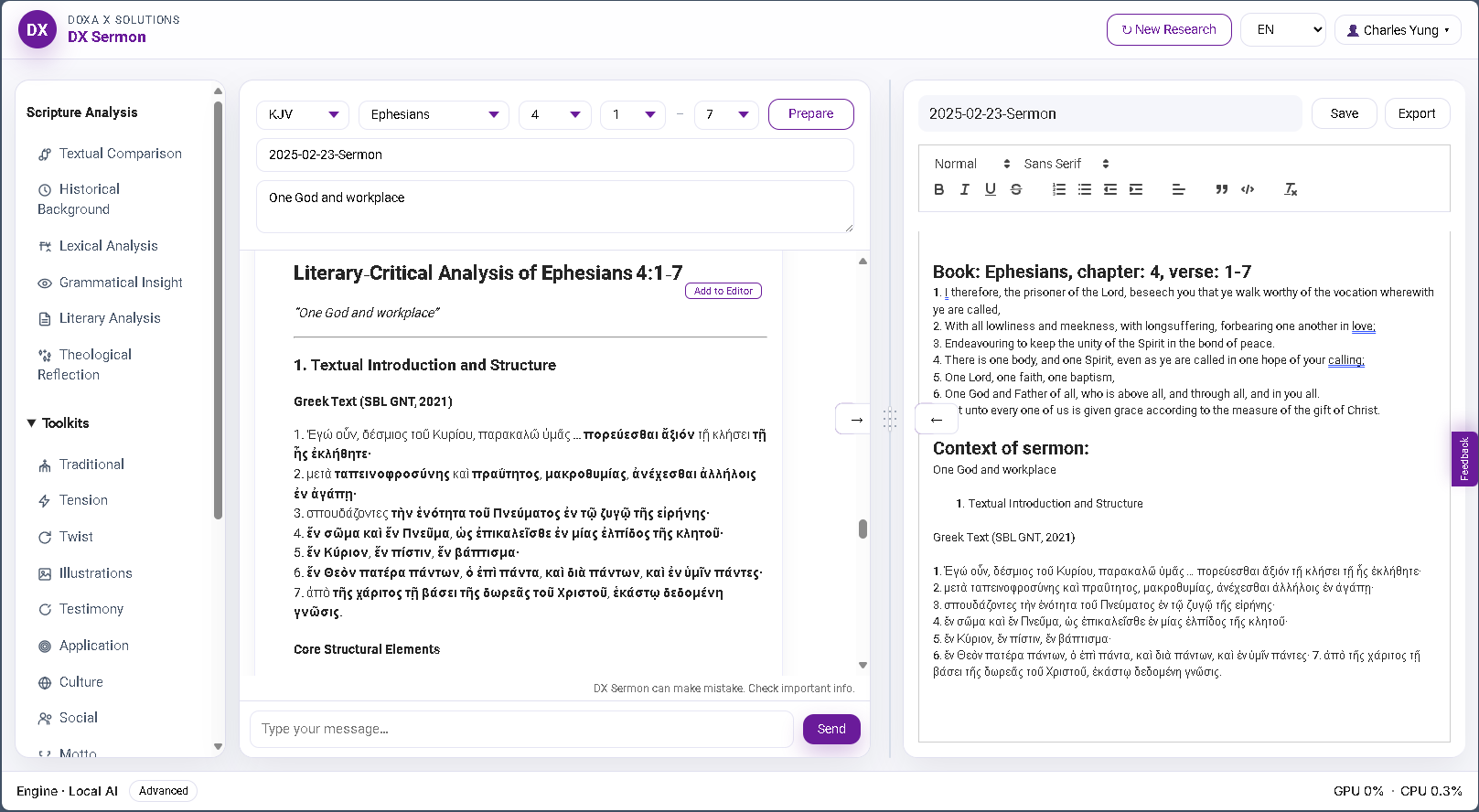Viewport: 1479px width, 812px height.
Task: Increase indent in editor
Action: click(x=1135, y=189)
